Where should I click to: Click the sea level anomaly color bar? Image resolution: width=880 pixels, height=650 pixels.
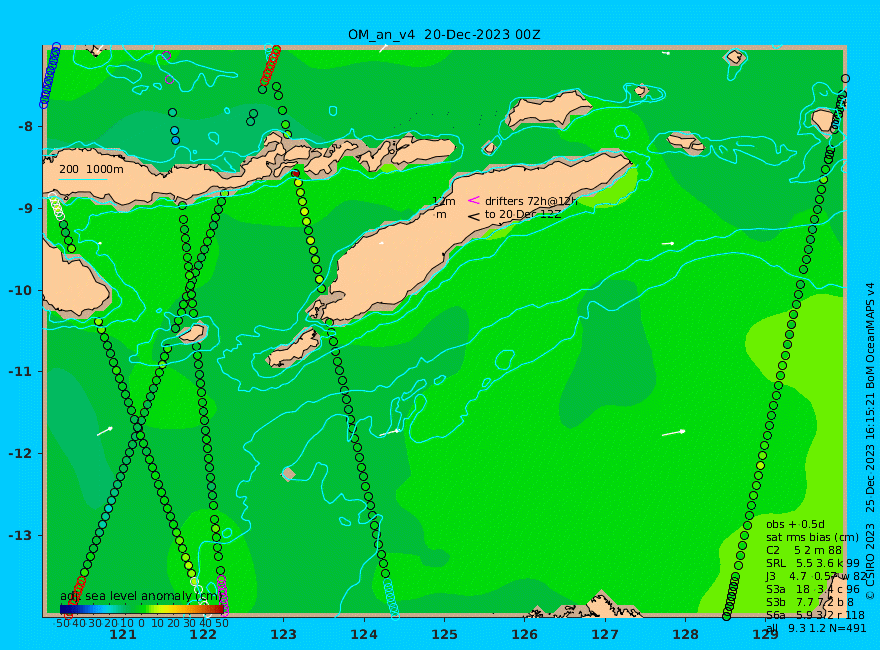[x=142, y=609]
